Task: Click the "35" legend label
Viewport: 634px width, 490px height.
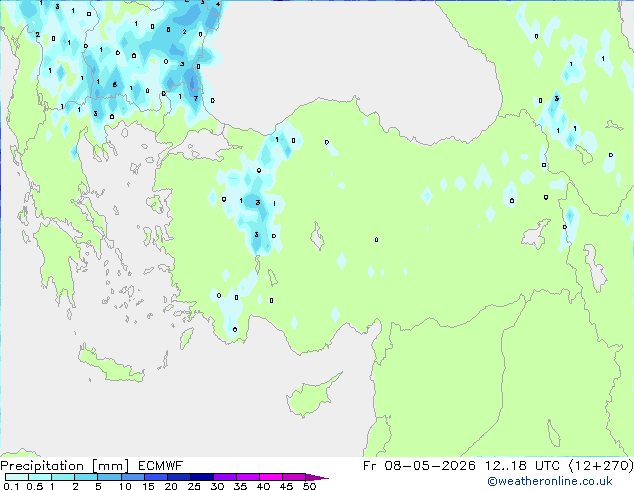Action: pos(240,486)
